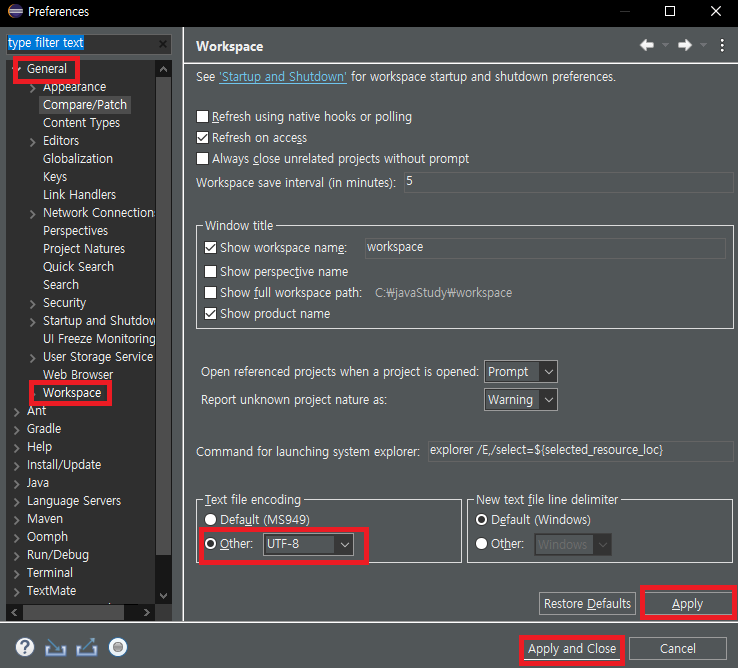This screenshot has width=738, height=668.
Task: Collapse the General tree node
Action: [18, 69]
